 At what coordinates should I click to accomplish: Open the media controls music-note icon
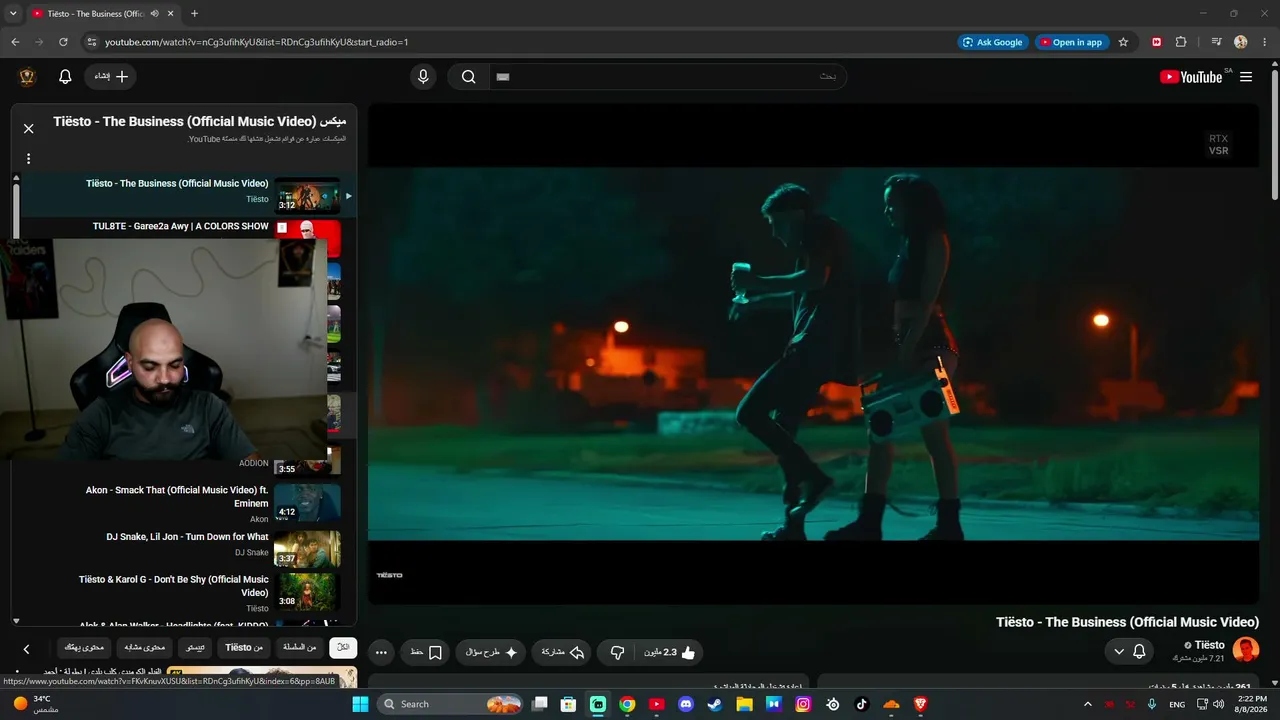(x=1216, y=42)
